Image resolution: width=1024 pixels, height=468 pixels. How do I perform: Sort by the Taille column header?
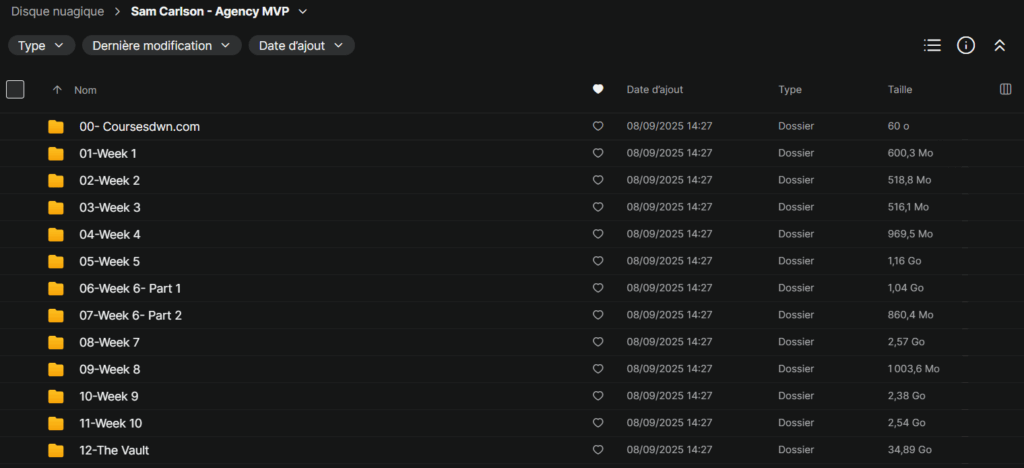(899, 90)
